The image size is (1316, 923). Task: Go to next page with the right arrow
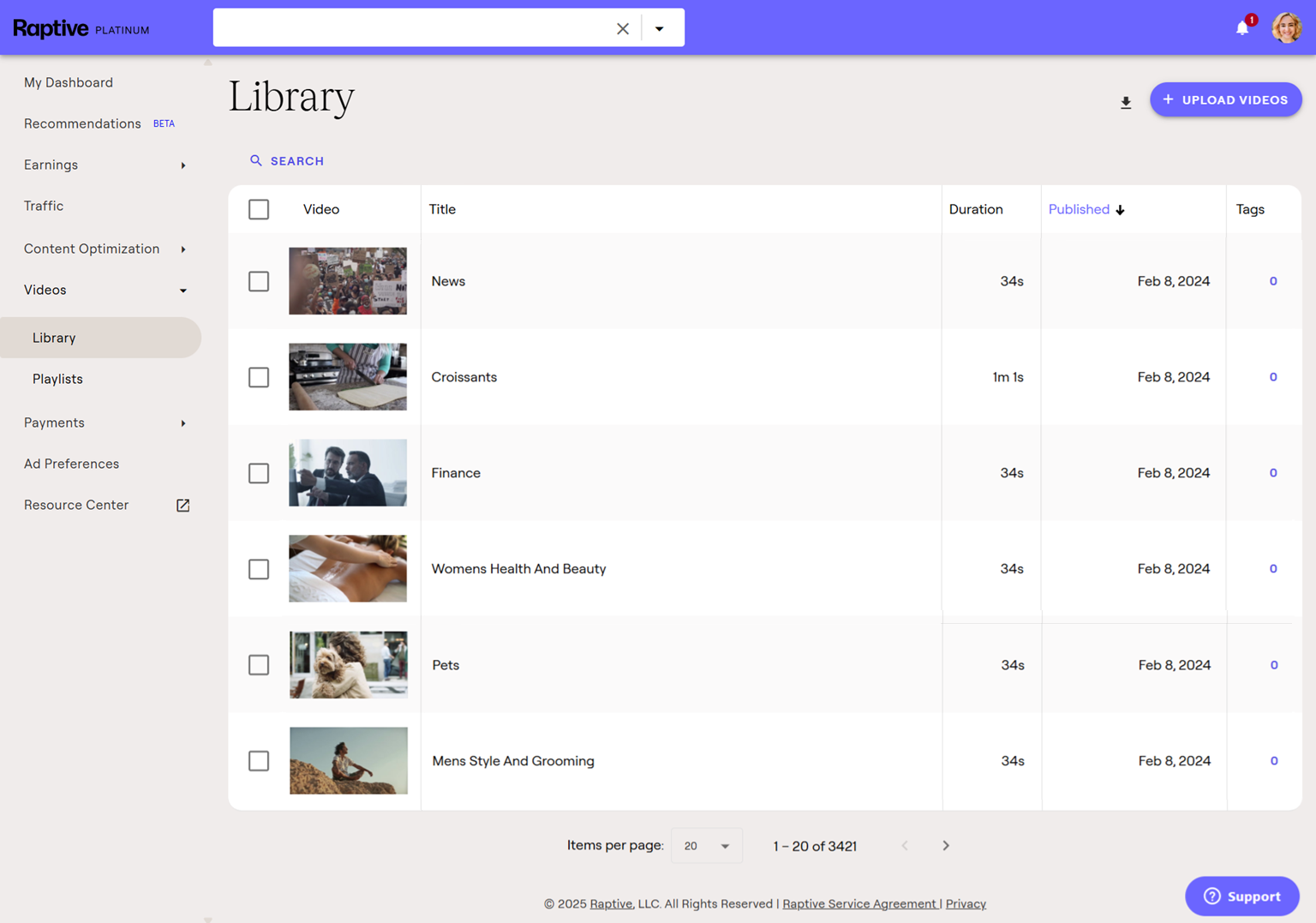point(946,846)
